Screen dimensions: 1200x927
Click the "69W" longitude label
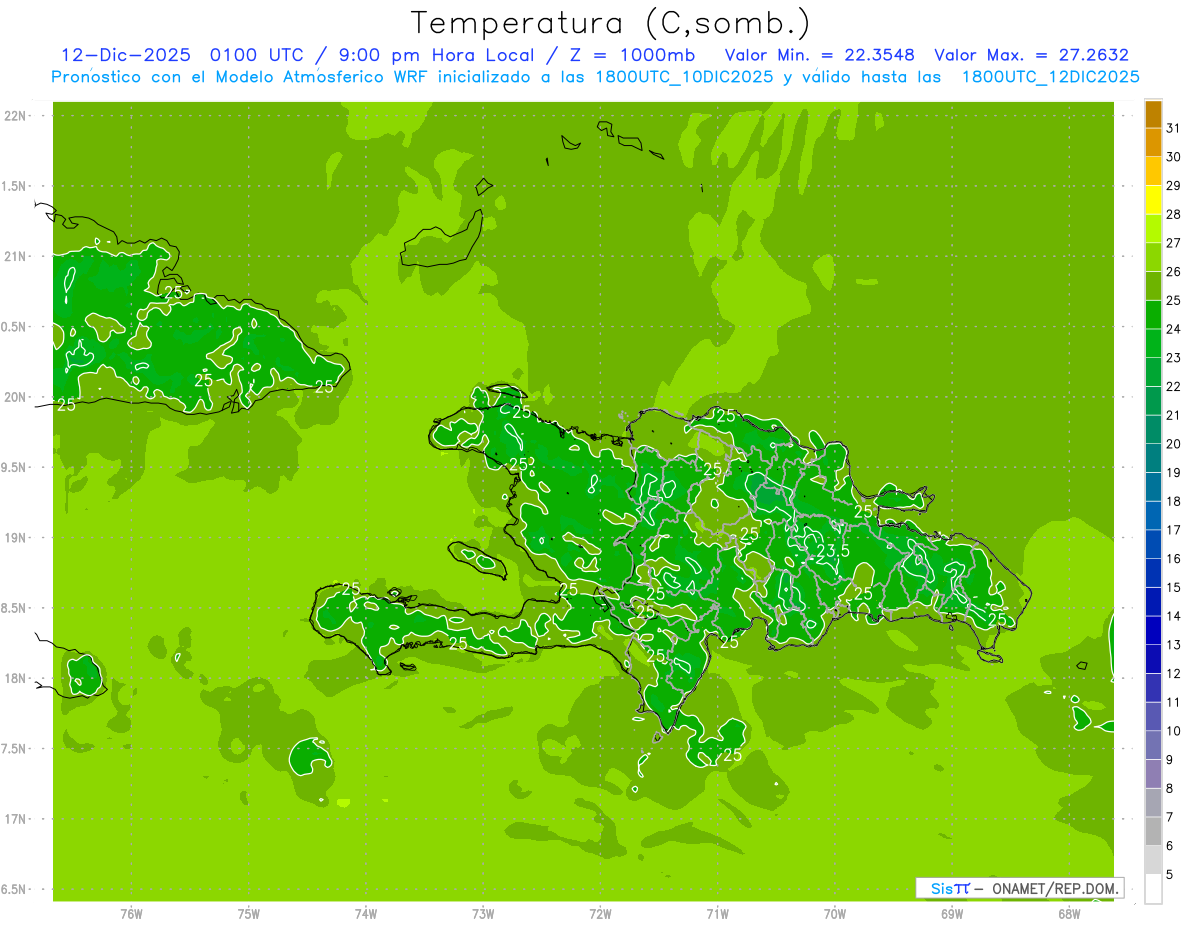[952, 914]
